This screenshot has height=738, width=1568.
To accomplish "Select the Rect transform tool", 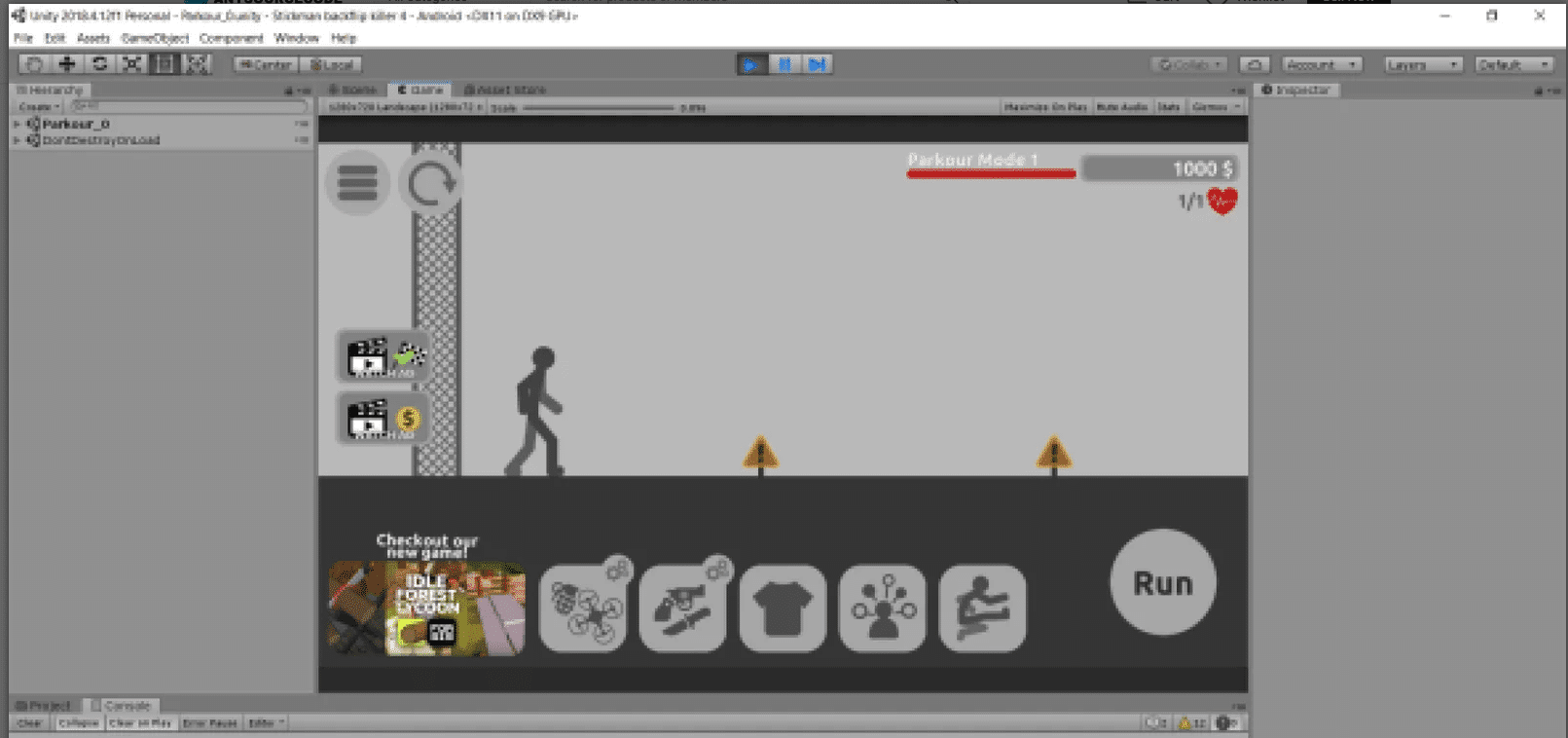I will click(164, 64).
